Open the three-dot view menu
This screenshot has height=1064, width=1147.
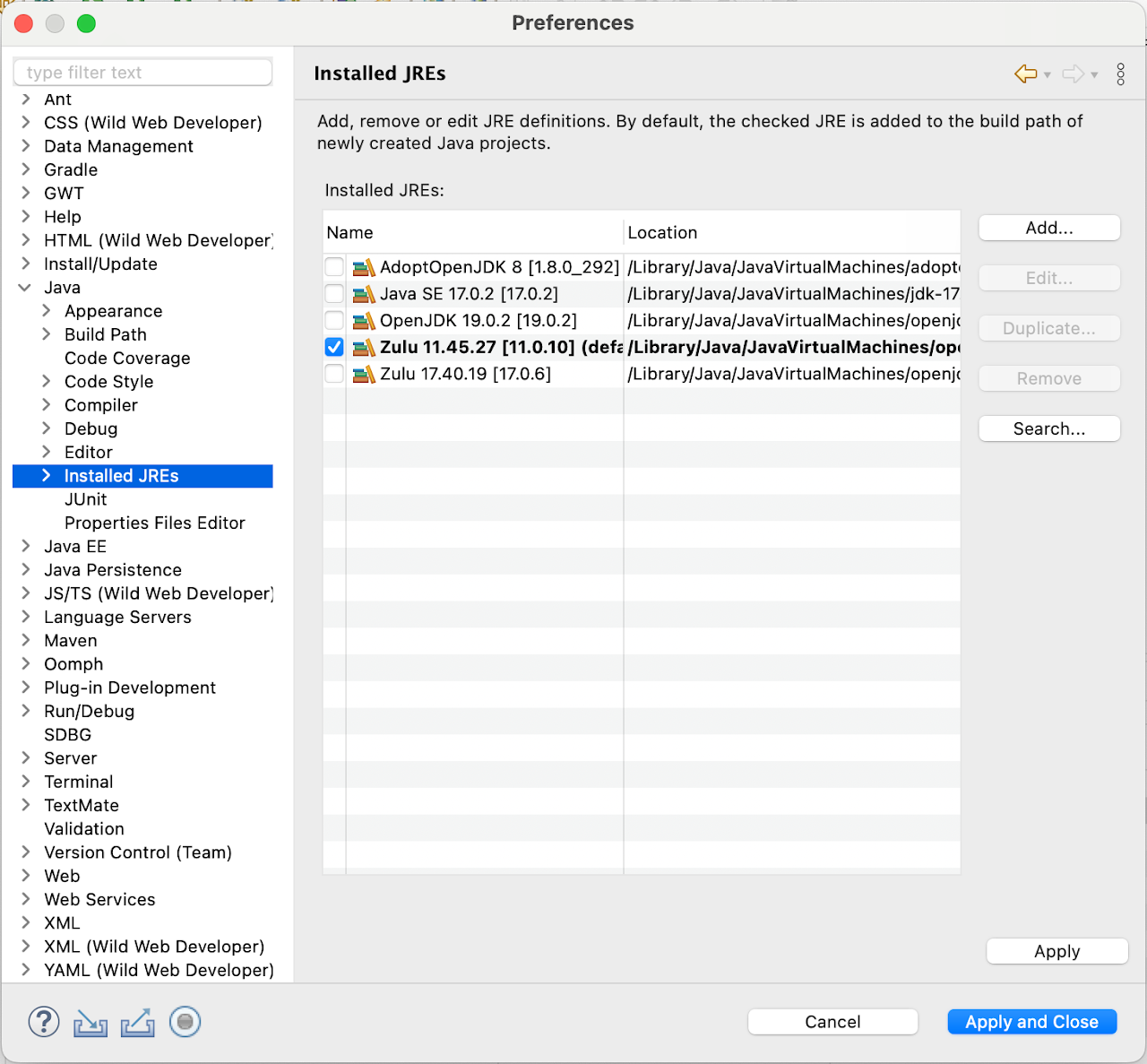(x=1120, y=74)
